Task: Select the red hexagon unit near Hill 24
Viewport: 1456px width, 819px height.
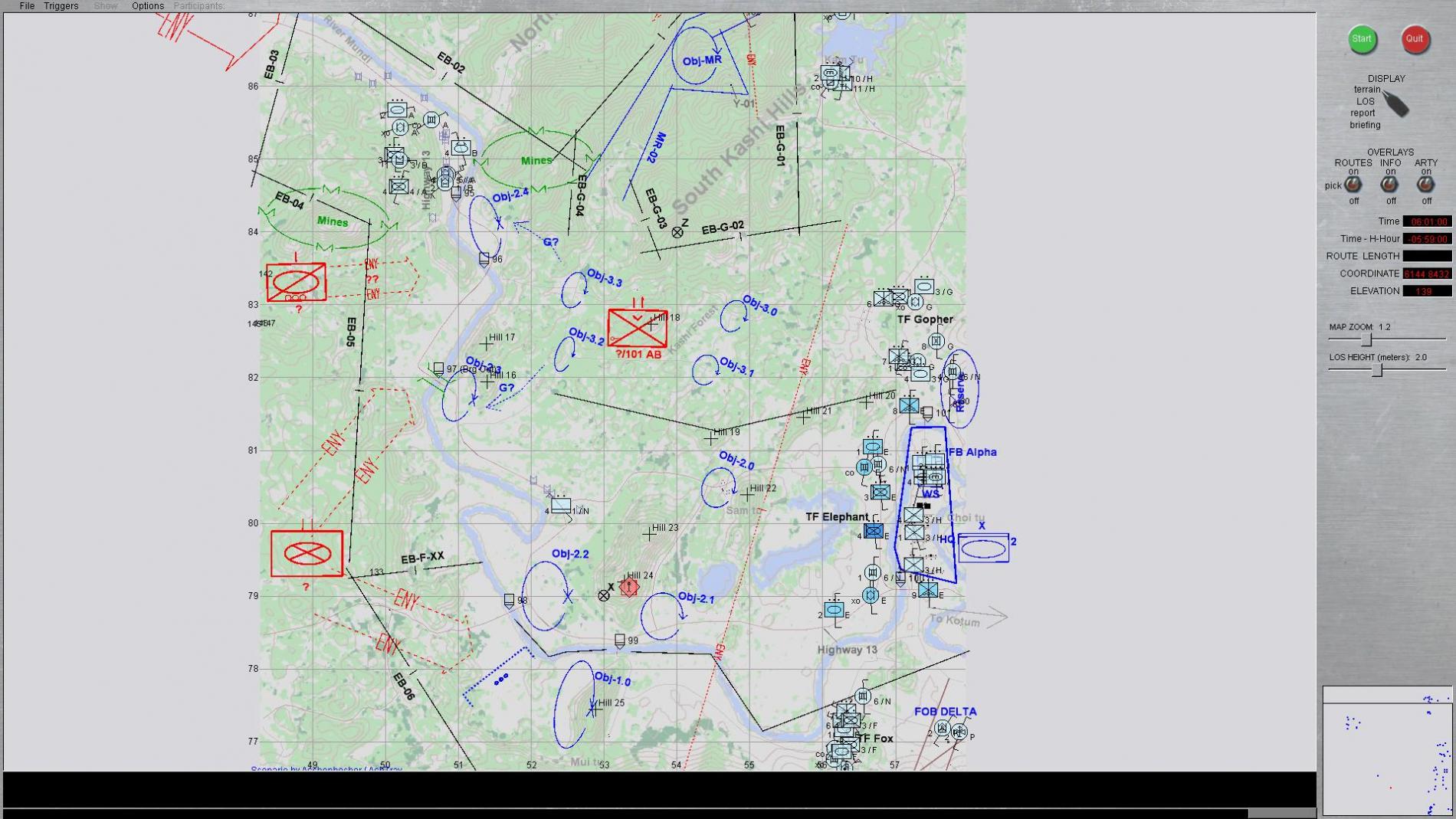Action: pyautogui.click(x=629, y=588)
